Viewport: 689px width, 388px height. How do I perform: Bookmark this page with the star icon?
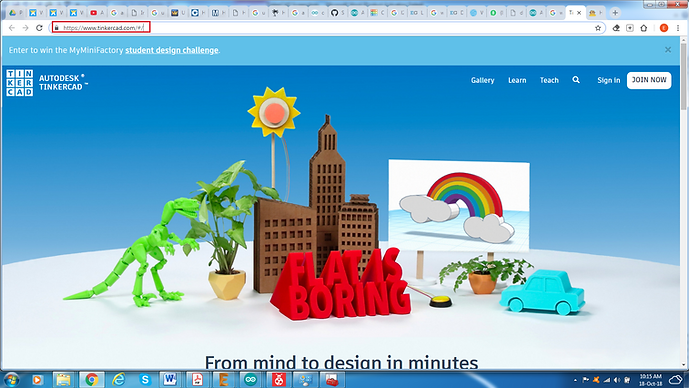598,28
